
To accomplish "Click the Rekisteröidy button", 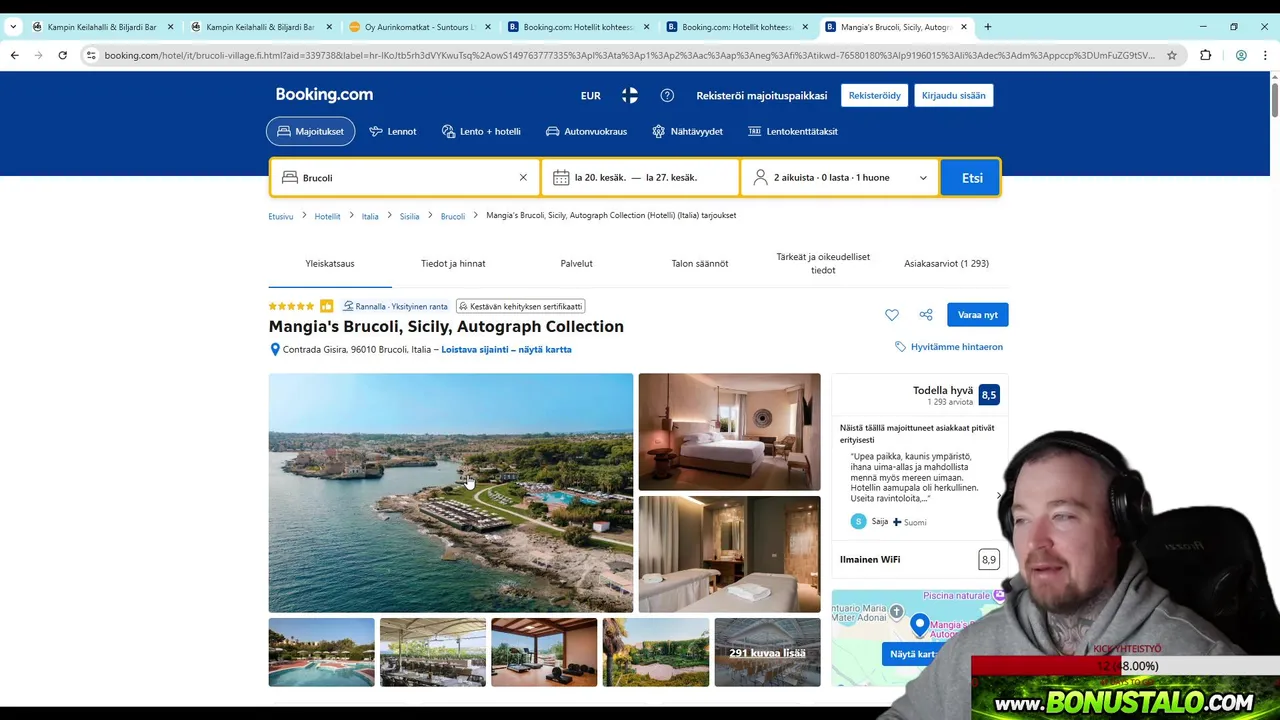I will (875, 96).
